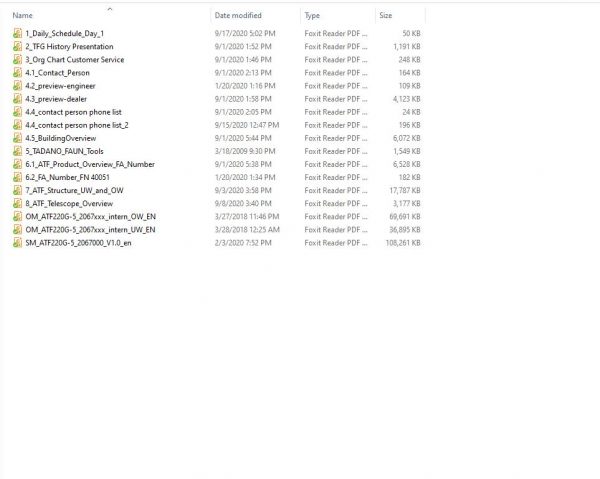Select file name 4.3_preview-dealer
600x479 pixels.
click(56, 99)
